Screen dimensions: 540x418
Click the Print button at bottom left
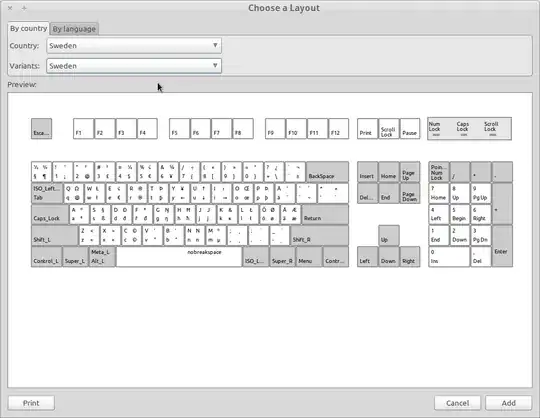(x=31, y=403)
